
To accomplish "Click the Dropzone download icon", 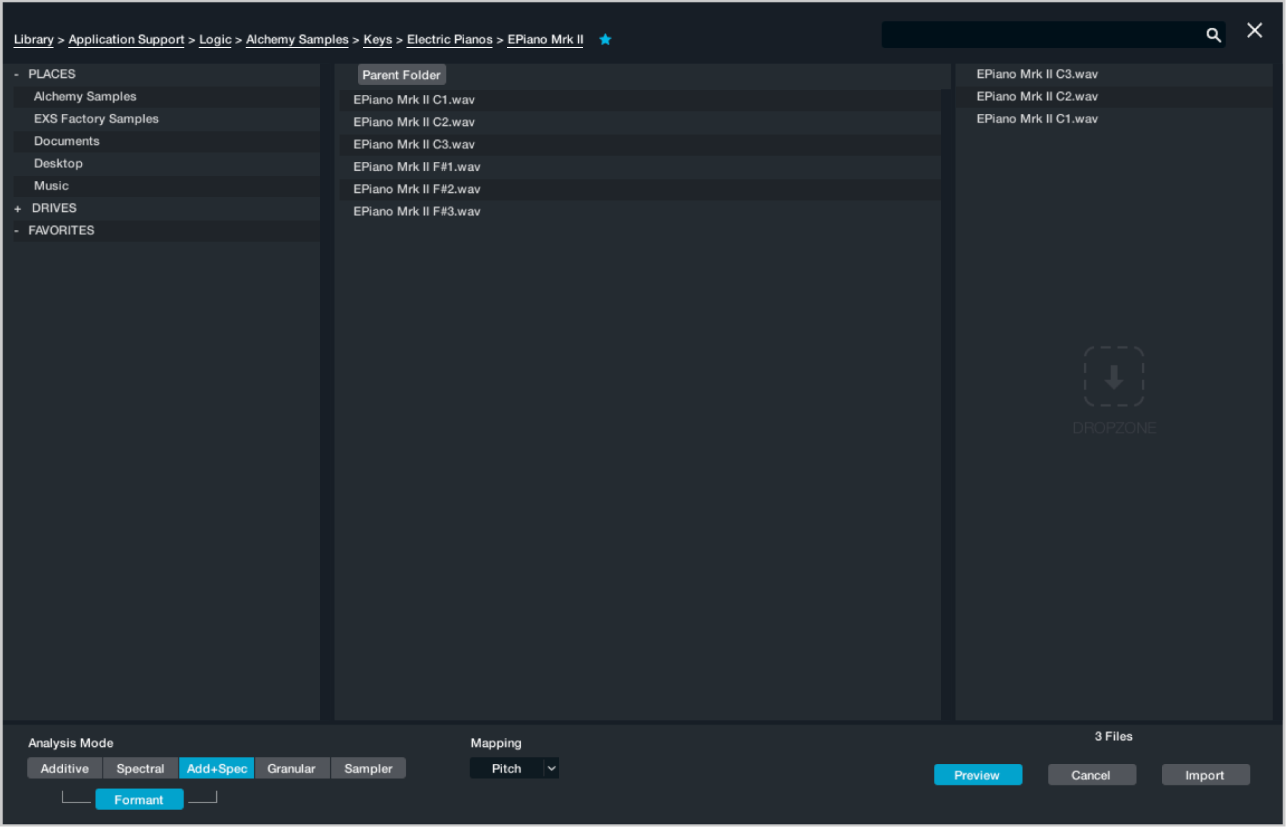I will pyautogui.click(x=1114, y=378).
